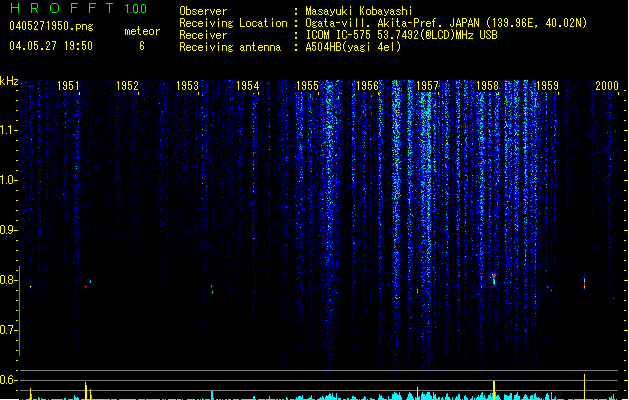Click the 0.9 kHz frequency label
The width and height of the screenshot is (629, 400).
(x=8, y=230)
